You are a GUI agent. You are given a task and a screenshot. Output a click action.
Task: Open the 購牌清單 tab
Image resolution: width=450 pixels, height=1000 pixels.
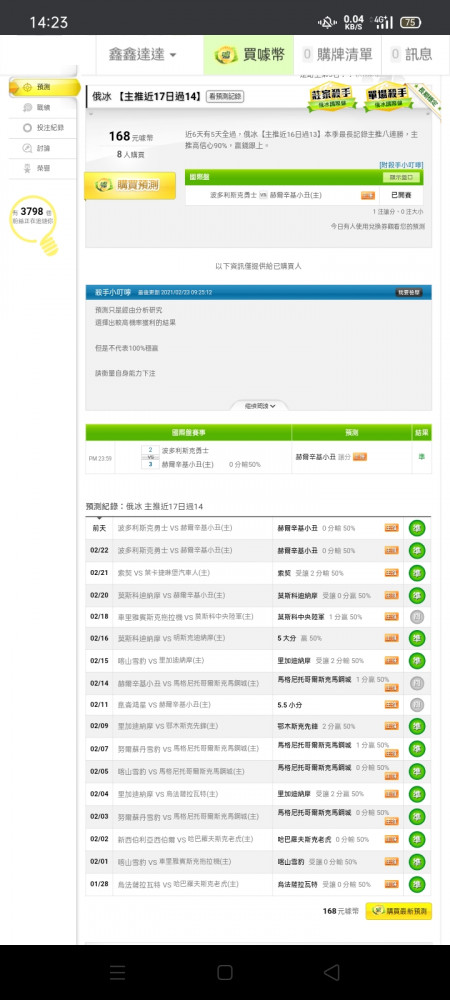(338, 55)
